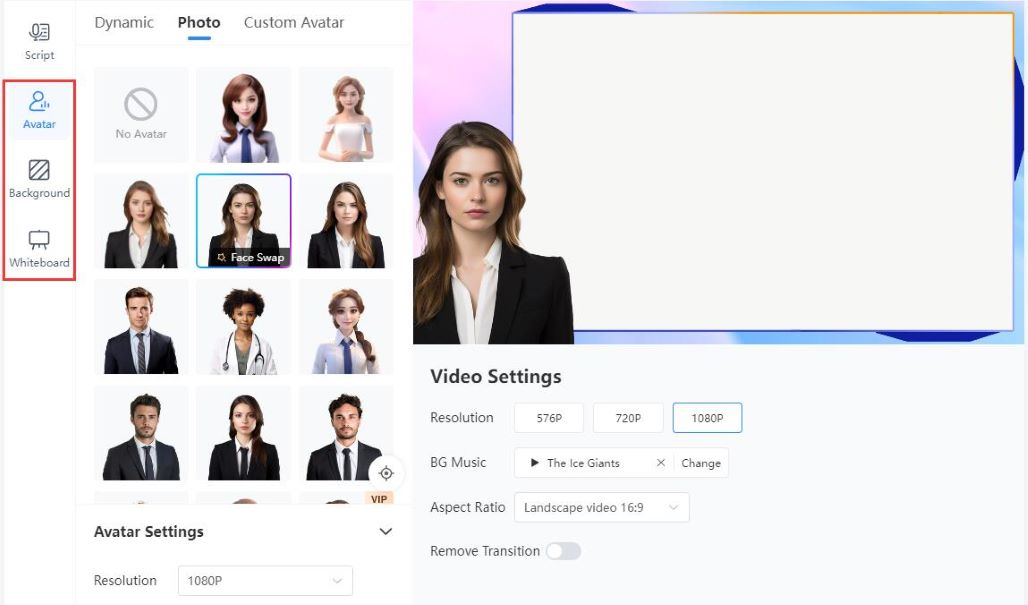Collapse the Avatar Settings section

pyautogui.click(x=385, y=531)
